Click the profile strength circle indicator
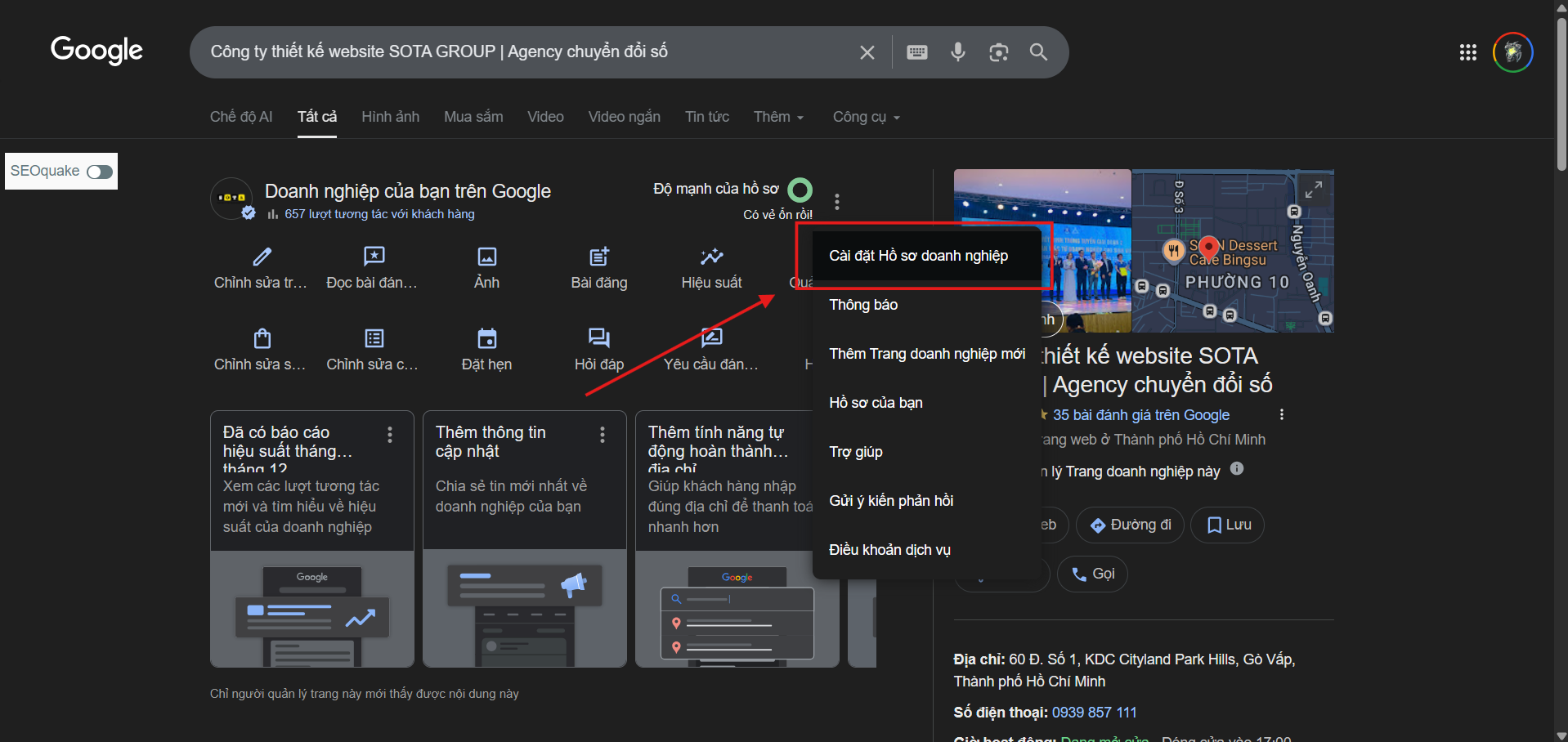The width and height of the screenshot is (1568, 742). pos(800,189)
